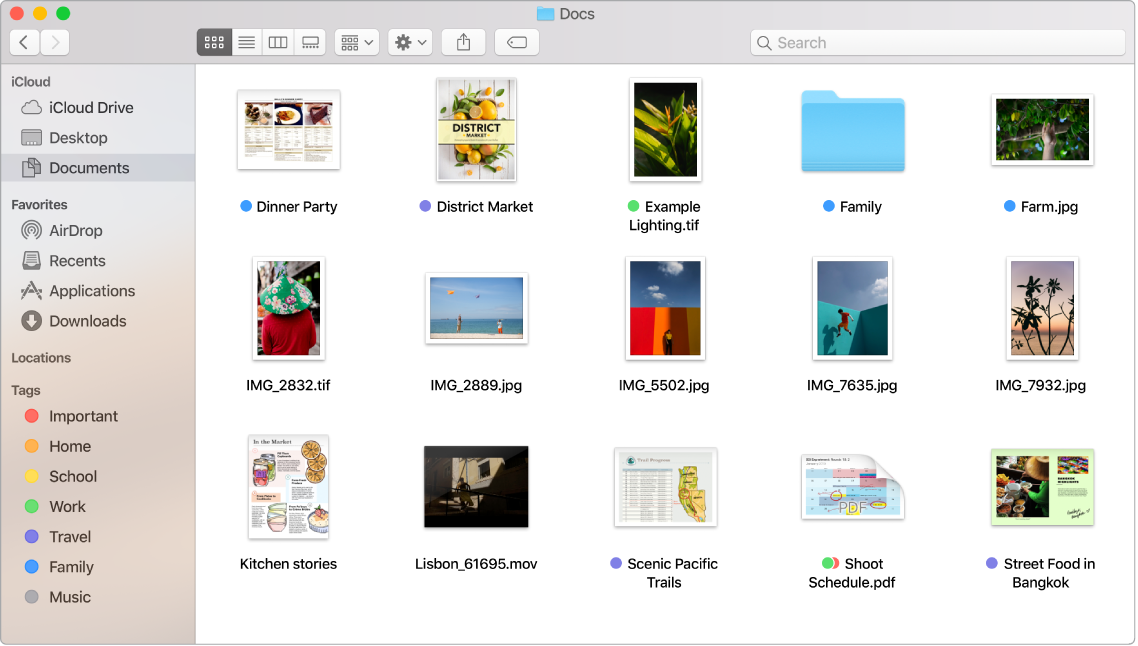Open the Family folder thumbnail

(852, 132)
